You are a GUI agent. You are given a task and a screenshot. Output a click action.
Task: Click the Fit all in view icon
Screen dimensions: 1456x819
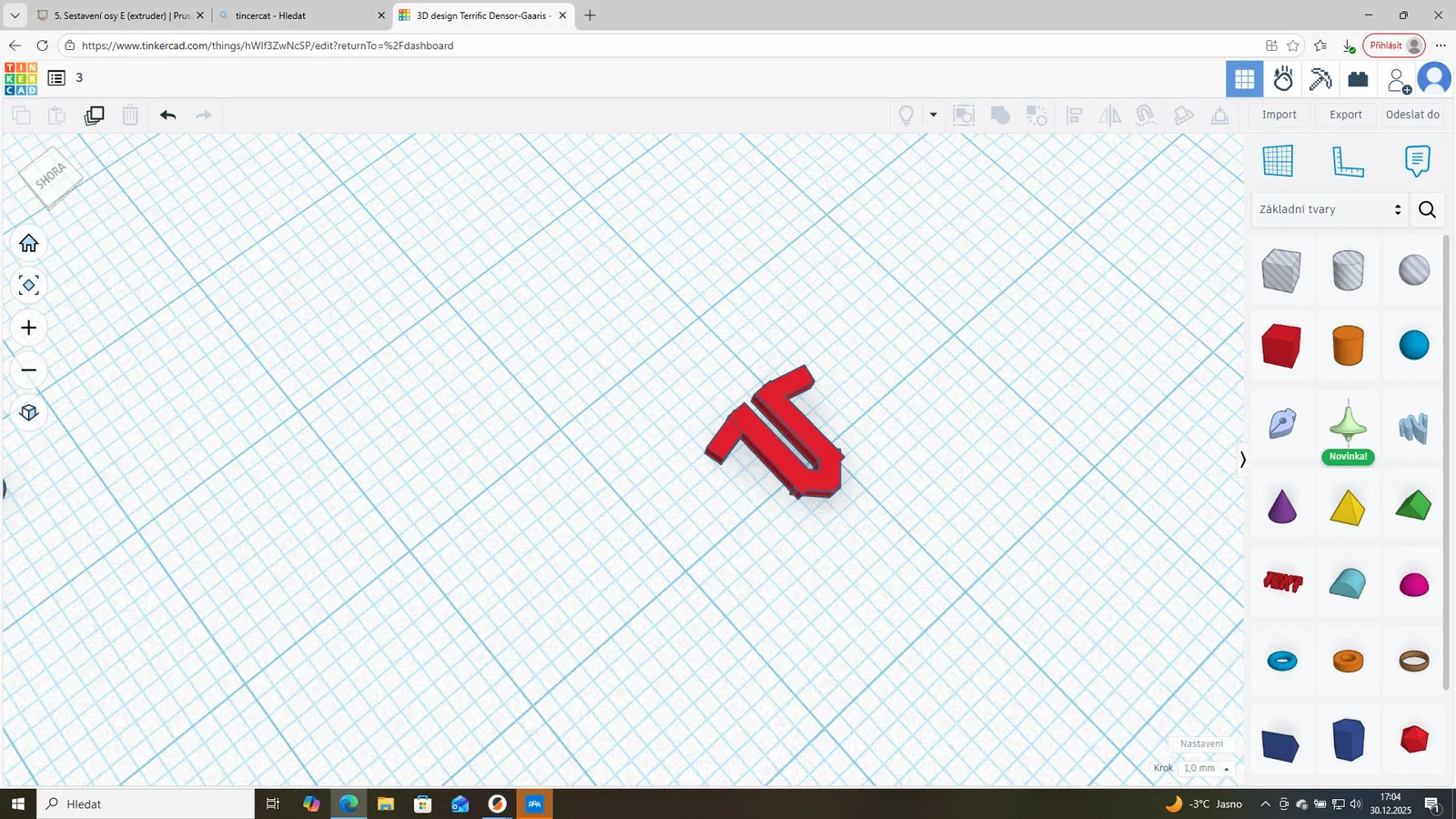28,286
